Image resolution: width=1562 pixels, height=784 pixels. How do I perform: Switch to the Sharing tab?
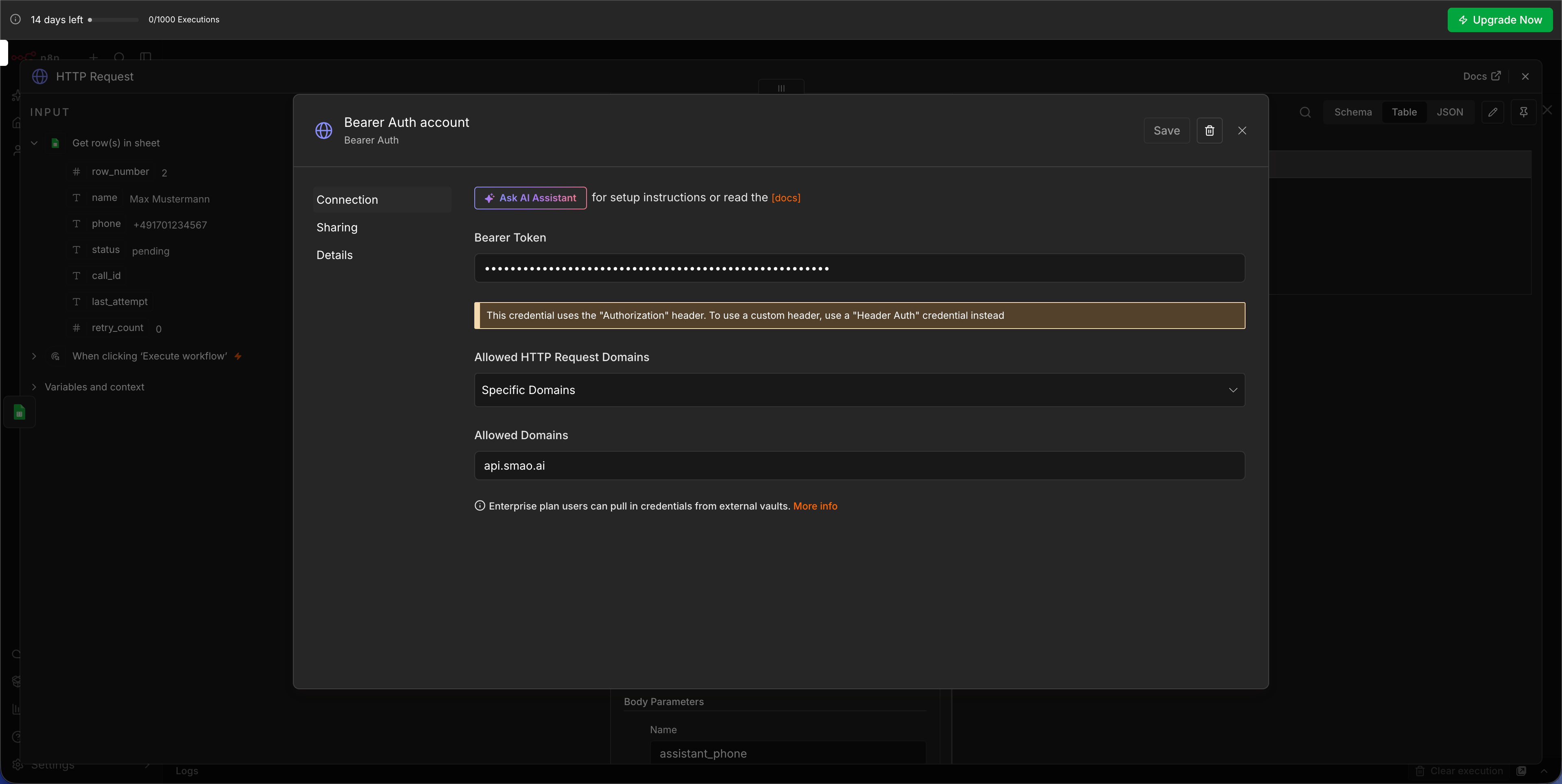click(337, 227)
